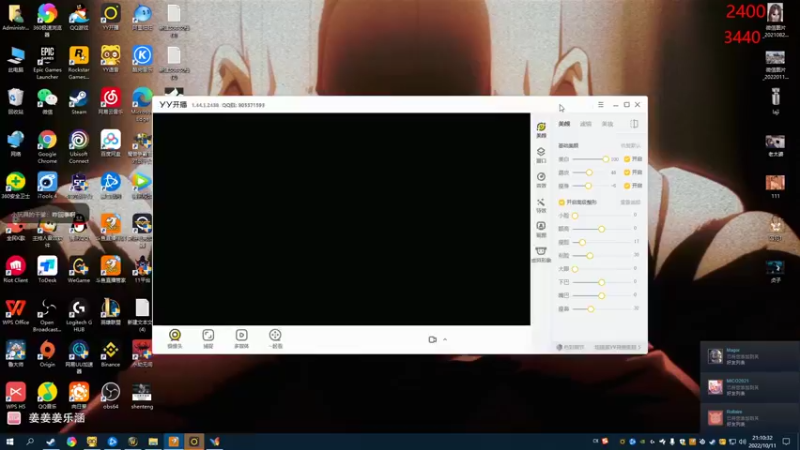800x450 pixels.
Task: Click the 美白 whitening slider handle
Action: pos(606,159)
